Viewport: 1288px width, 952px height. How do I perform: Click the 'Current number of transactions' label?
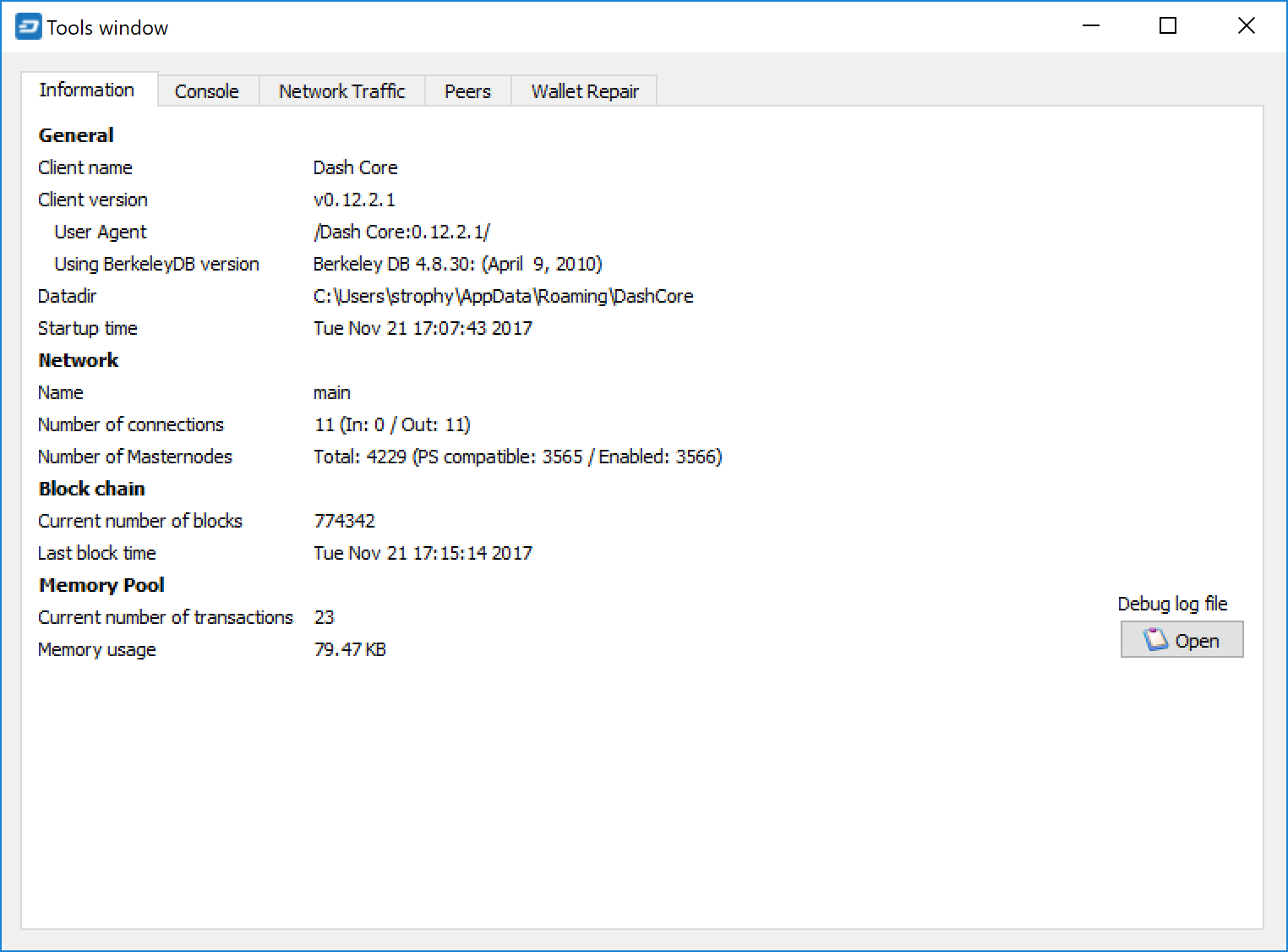[166, 617]
